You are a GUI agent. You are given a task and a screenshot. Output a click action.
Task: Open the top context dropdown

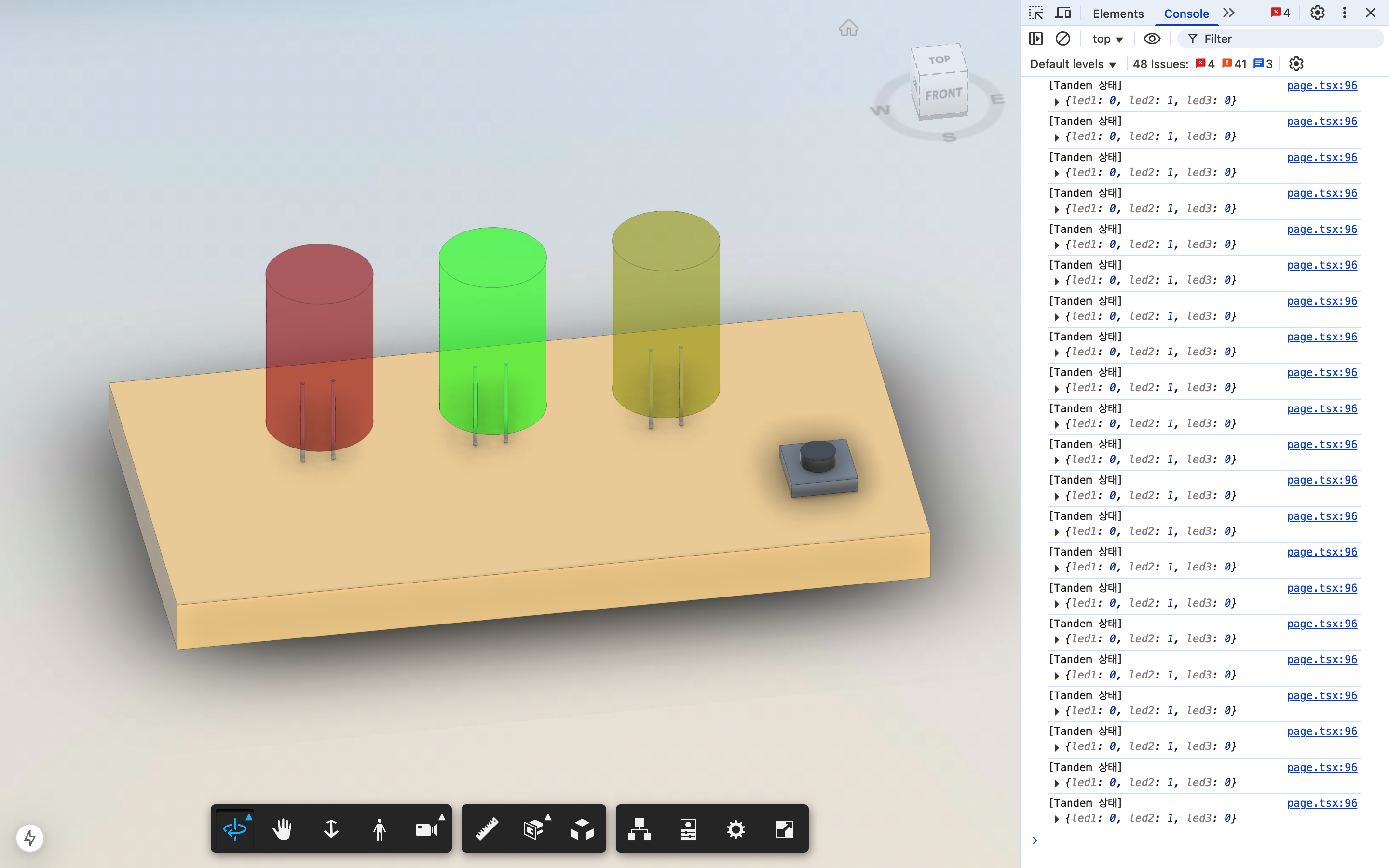tap(1107, 39)
